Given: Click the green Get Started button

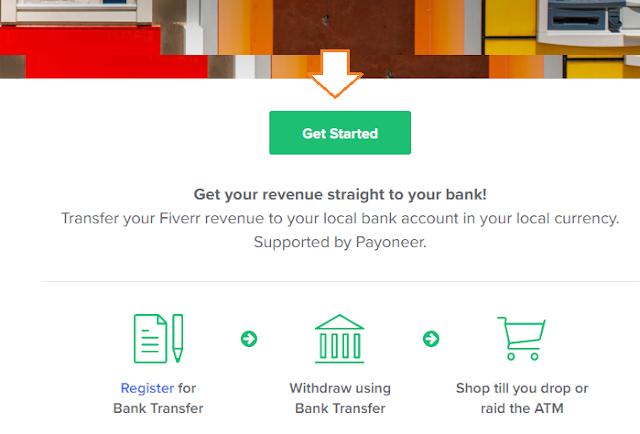Looking at the screenshot, I should tap(340, 133).
